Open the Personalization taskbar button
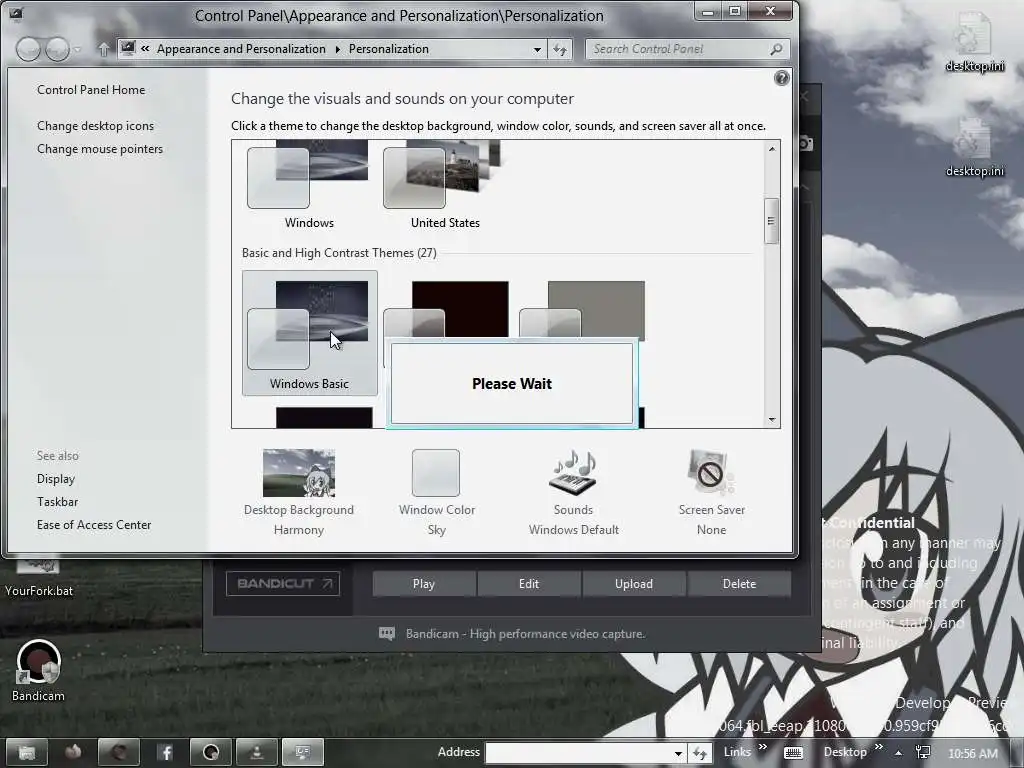1024x768 pixels. coord(302,752)
